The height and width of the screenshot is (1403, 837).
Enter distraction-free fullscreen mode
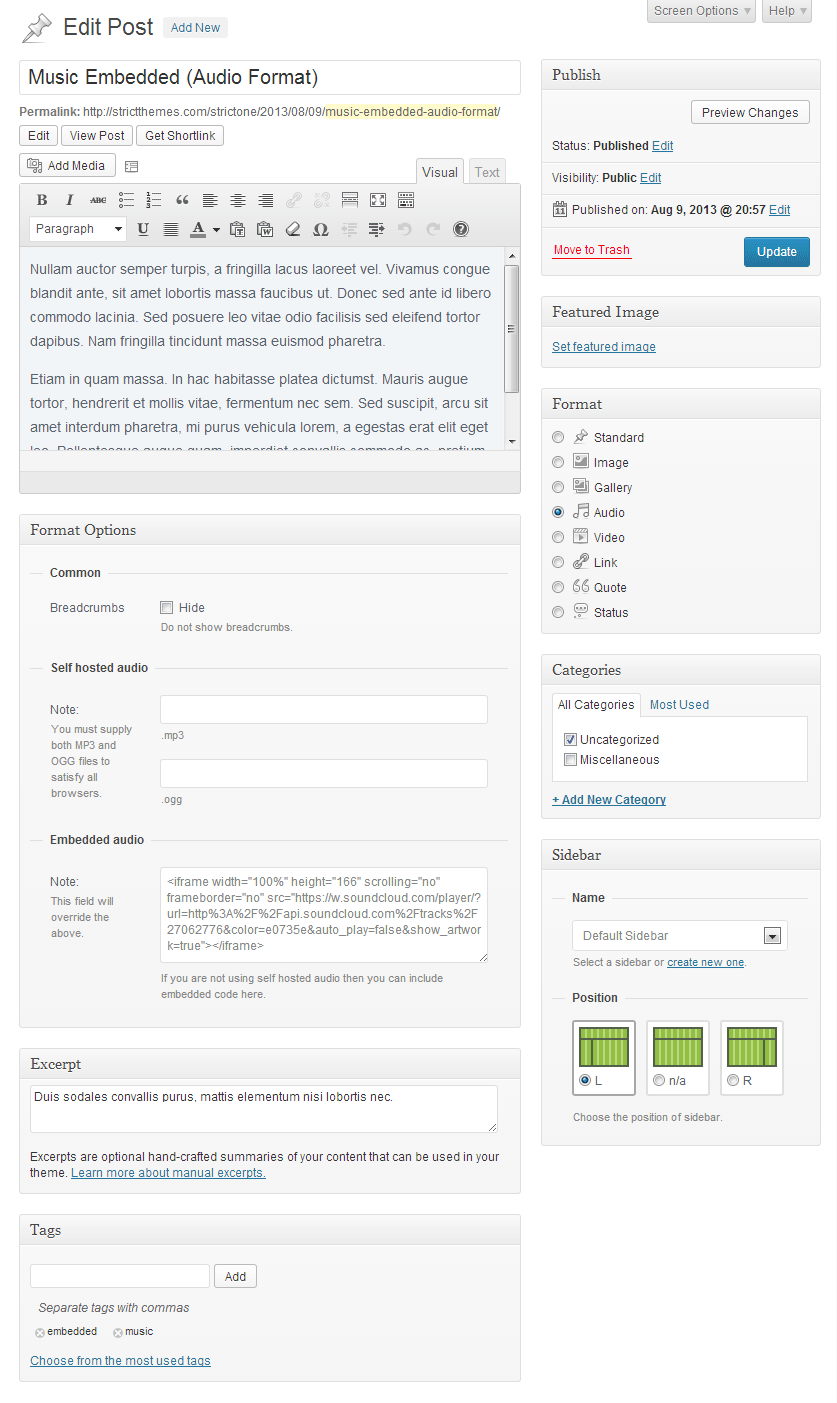pyautogui.click(x=378, y=200)
